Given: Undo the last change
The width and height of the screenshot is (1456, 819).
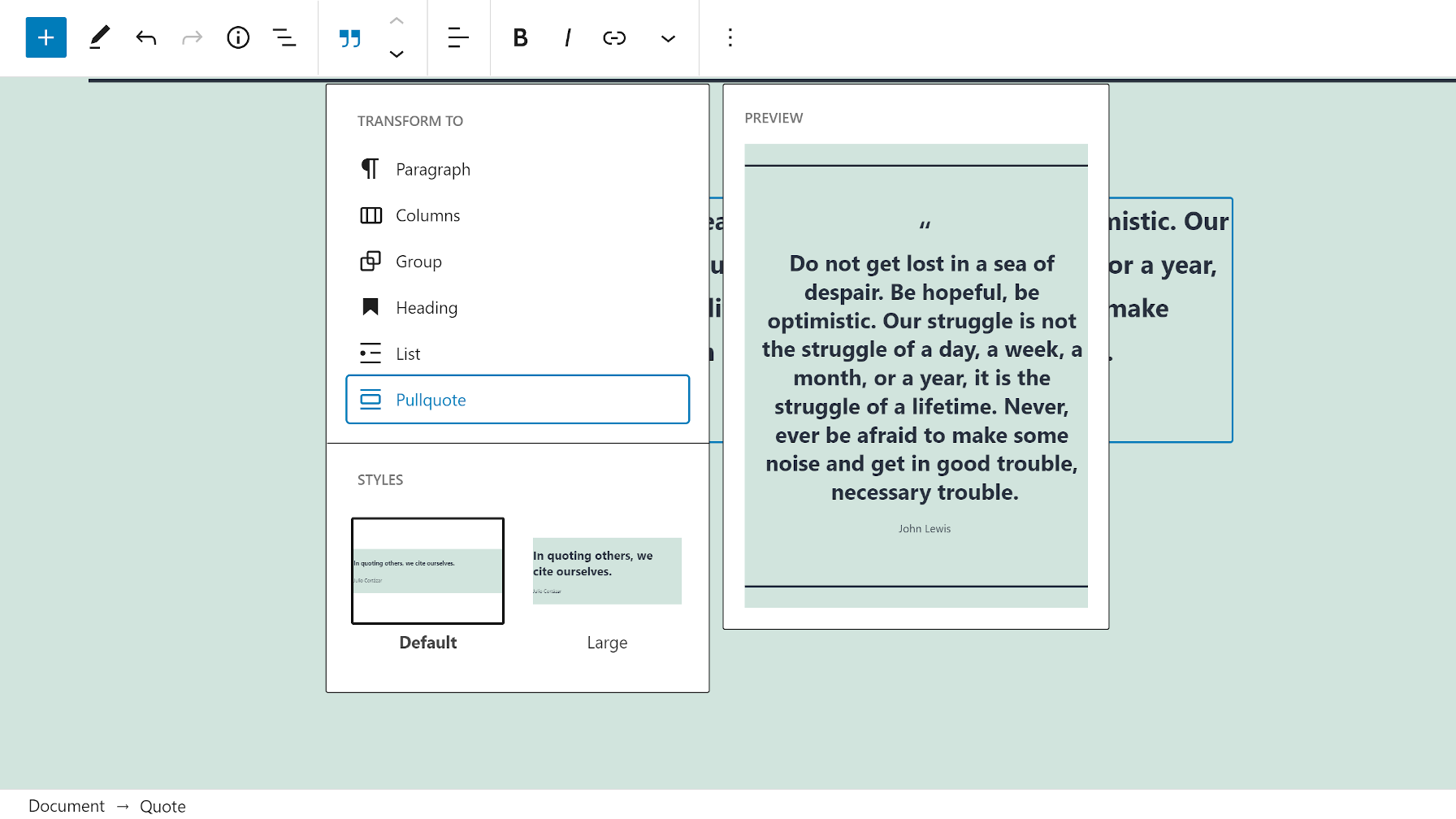Looking at the screenshot, I should tap(146, 37).
